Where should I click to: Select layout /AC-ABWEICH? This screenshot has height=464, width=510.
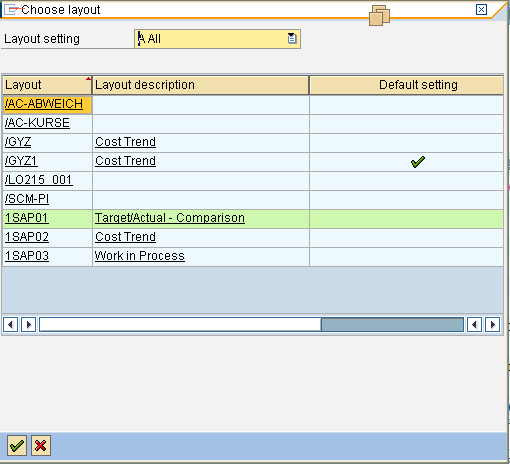pos(44,104)
